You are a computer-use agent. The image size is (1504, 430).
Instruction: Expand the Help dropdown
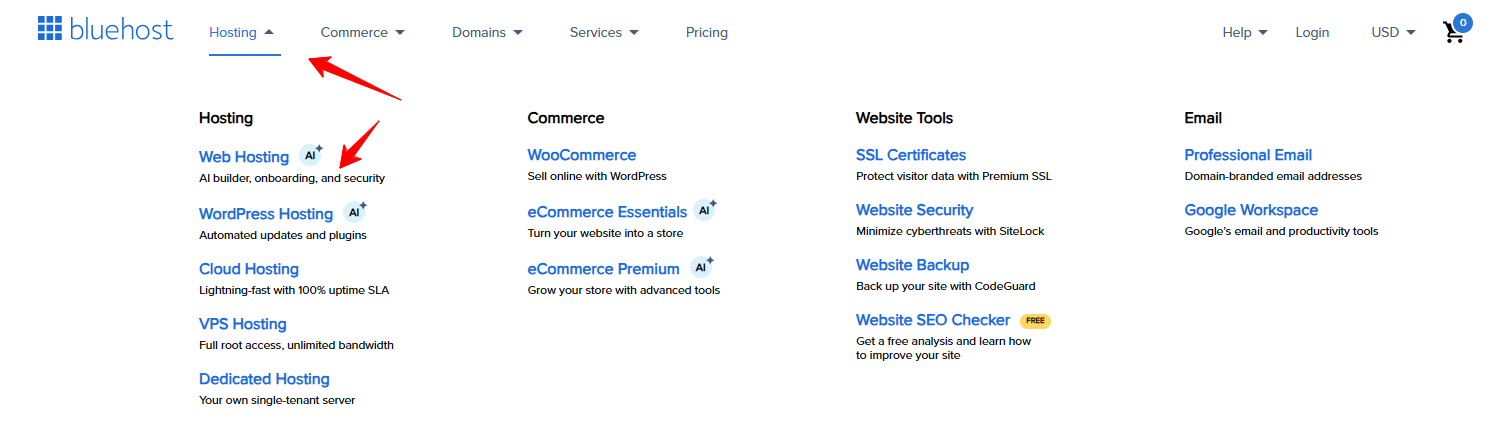(1244, 32)
